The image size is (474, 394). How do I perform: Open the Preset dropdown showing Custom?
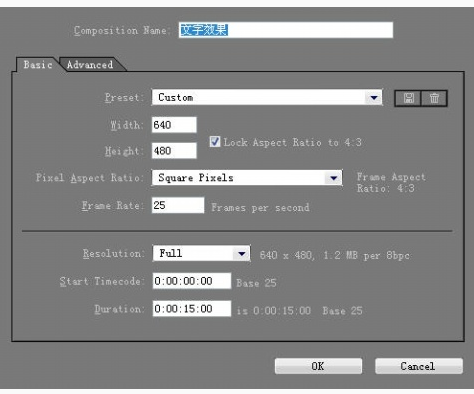(x=267, y=97)
